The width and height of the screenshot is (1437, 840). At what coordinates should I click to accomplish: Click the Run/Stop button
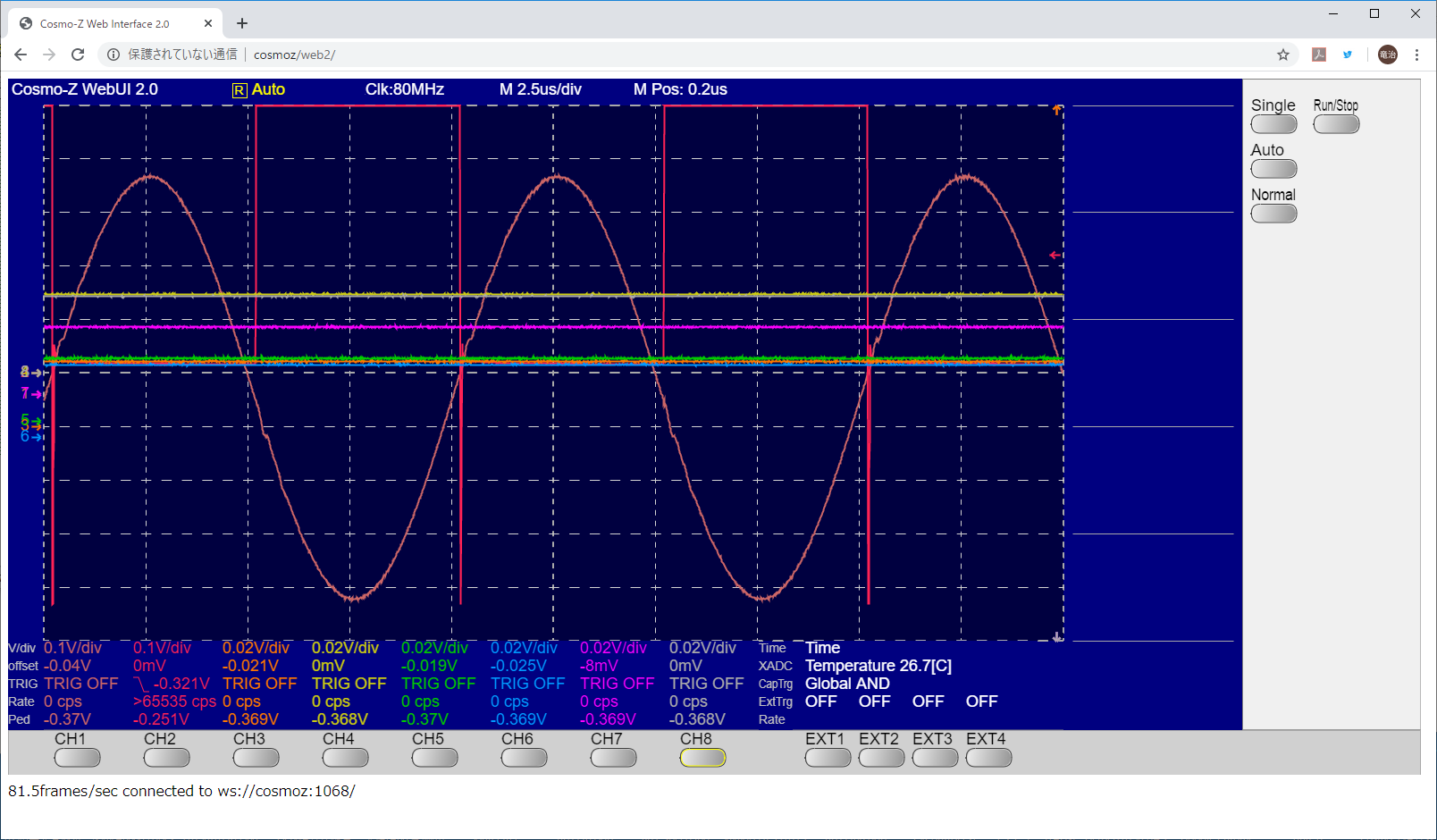1336,124
